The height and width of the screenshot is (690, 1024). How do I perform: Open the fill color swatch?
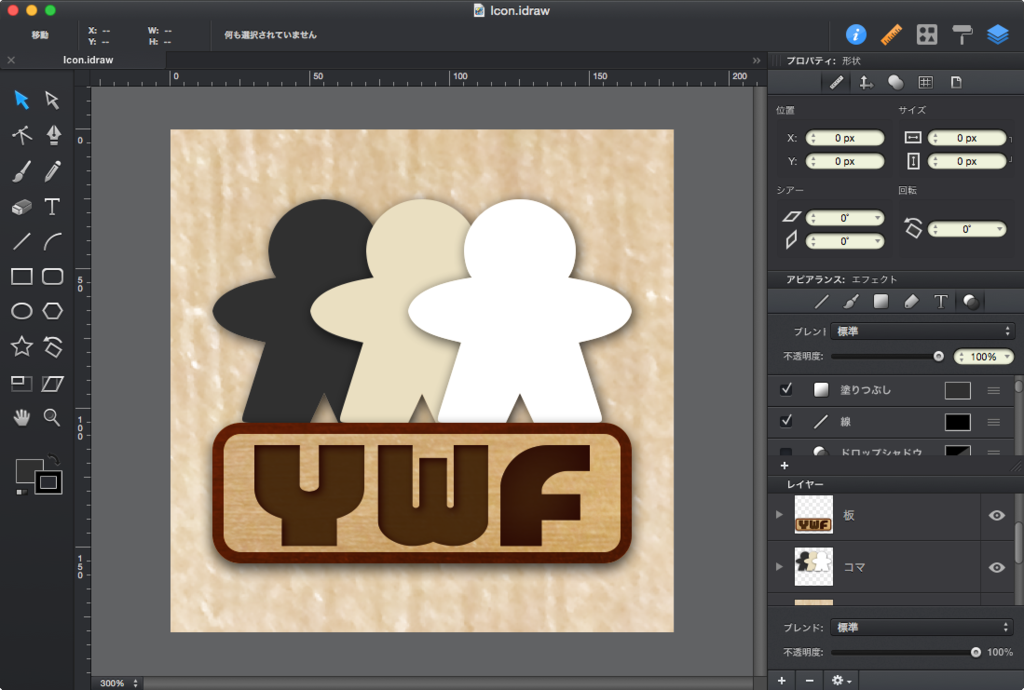(x=957, y=390)
